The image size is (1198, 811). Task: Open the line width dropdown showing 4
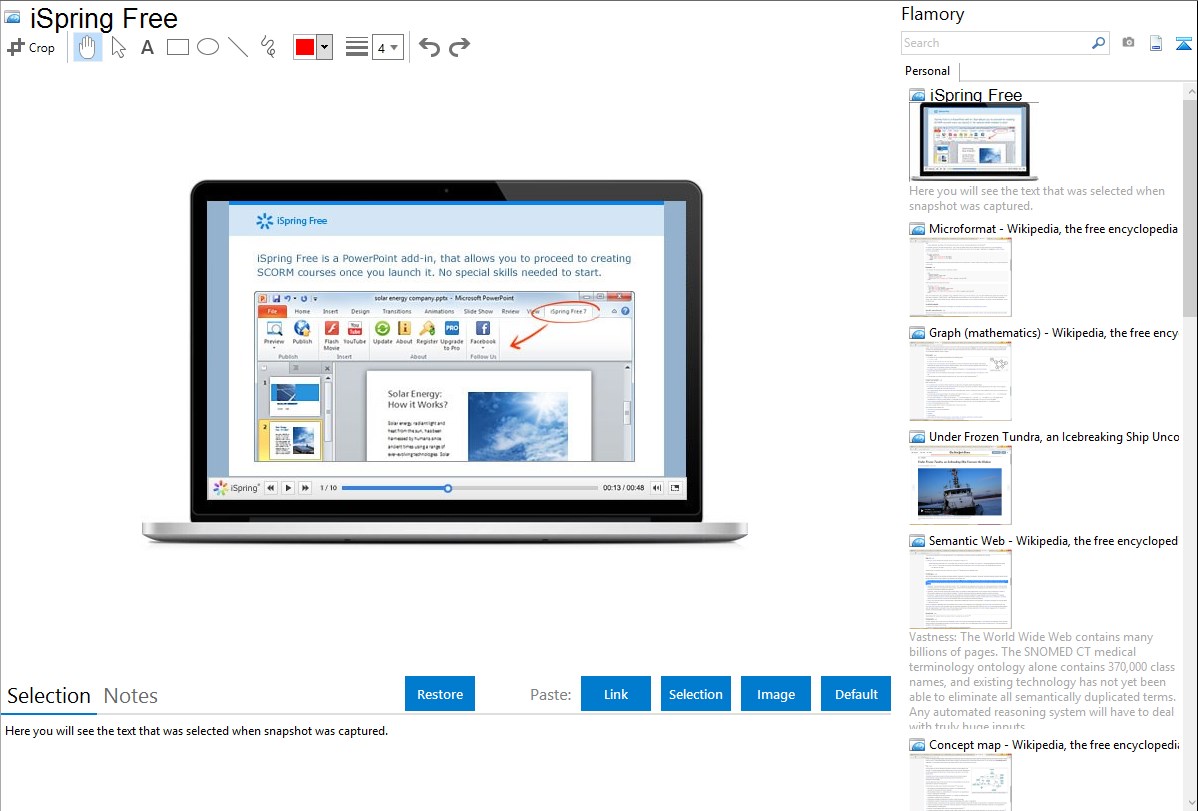coord(387,47)
